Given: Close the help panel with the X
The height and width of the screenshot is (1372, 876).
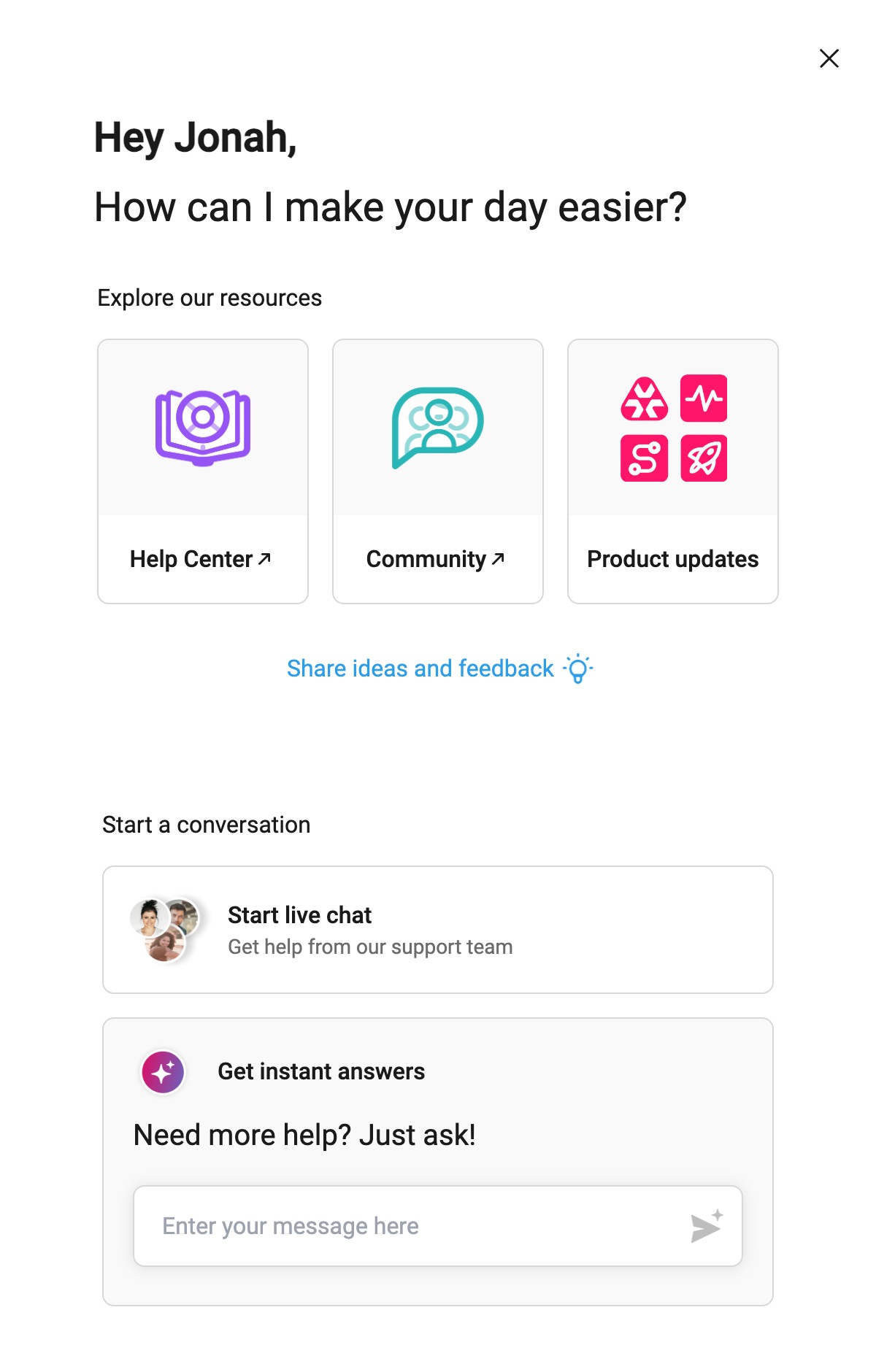Looking at the screenshot, I should pos(829,58).
